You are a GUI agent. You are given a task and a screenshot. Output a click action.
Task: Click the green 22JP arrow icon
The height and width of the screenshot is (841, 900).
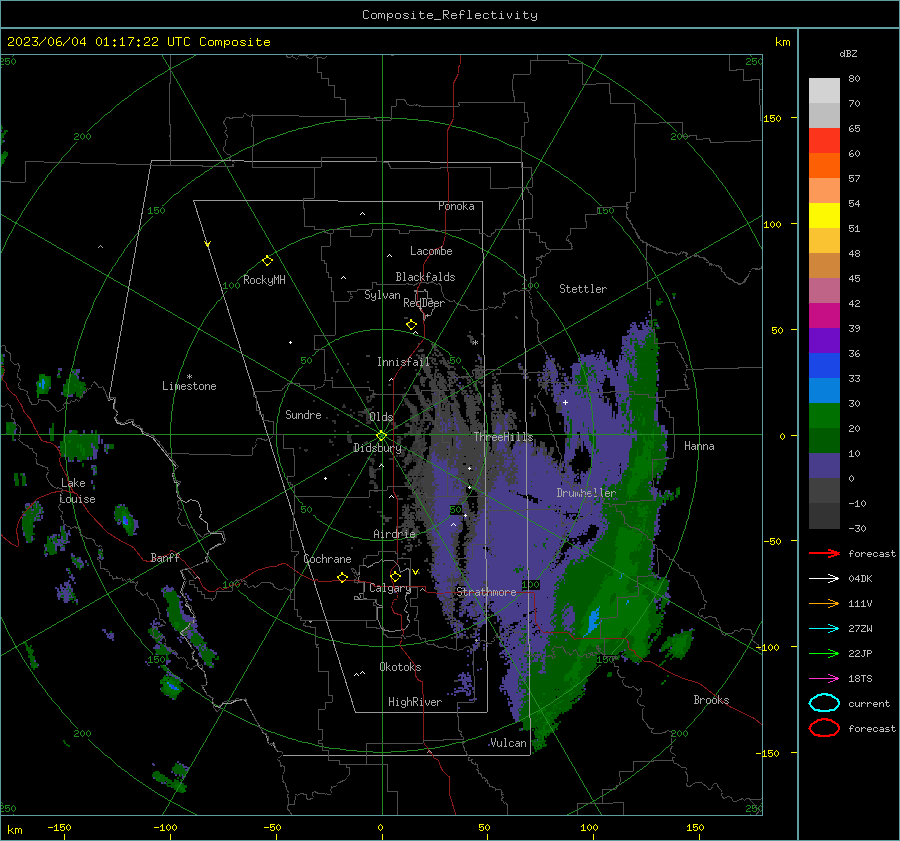[x=824, y=653]
